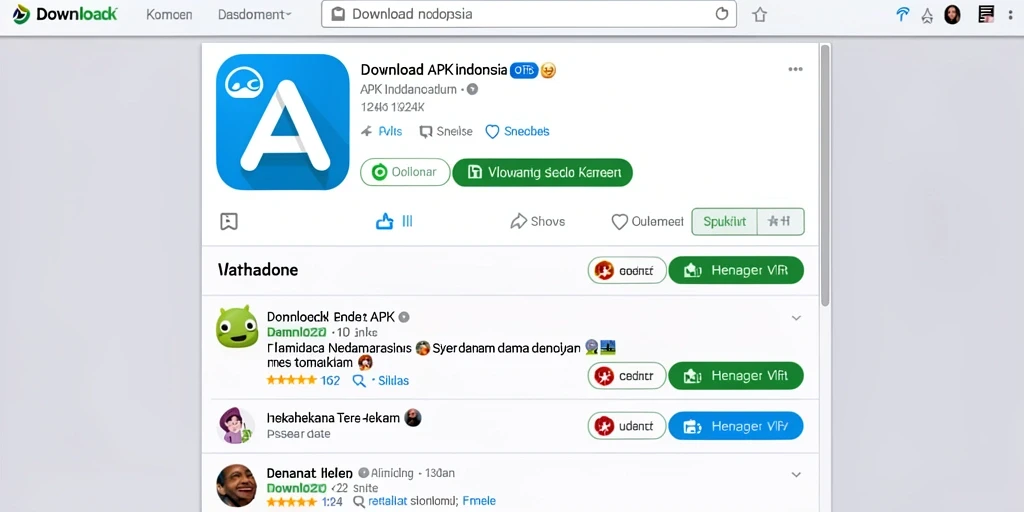Click the Downloack logo in browser header
This screenshot has width=1024, height=512.
pos(65,14)
